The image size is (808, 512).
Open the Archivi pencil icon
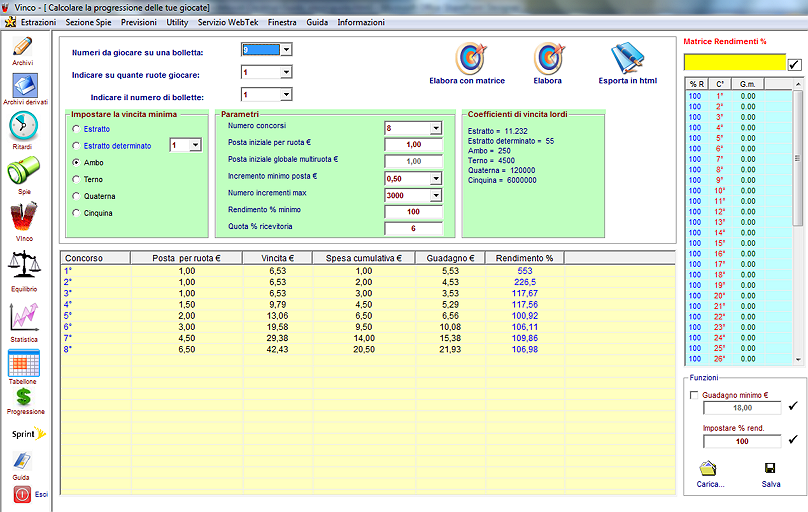[23, 47]
